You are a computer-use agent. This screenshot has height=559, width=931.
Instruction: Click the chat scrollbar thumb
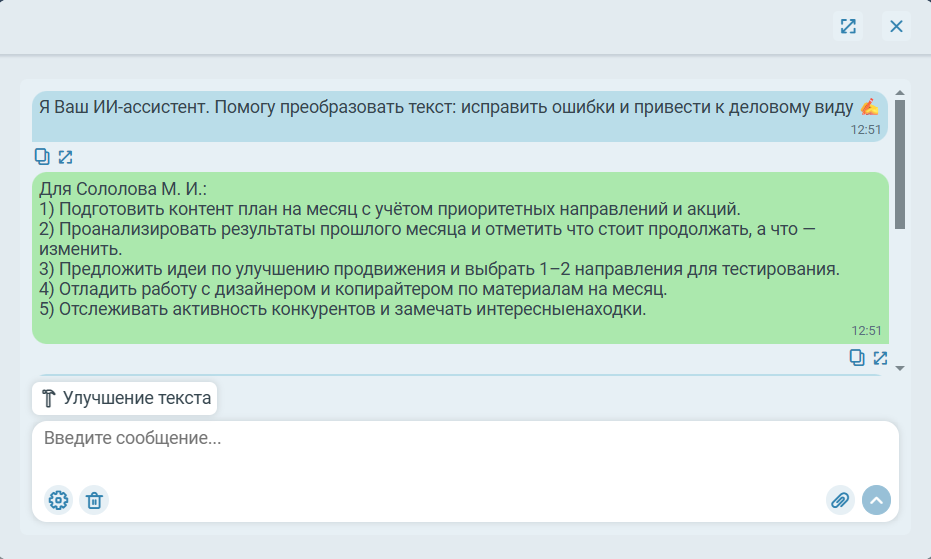[x=900, y=164]
